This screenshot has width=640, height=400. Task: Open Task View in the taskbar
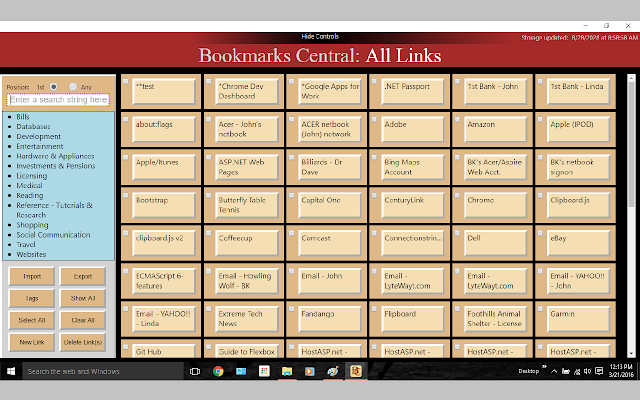point(195,371)
